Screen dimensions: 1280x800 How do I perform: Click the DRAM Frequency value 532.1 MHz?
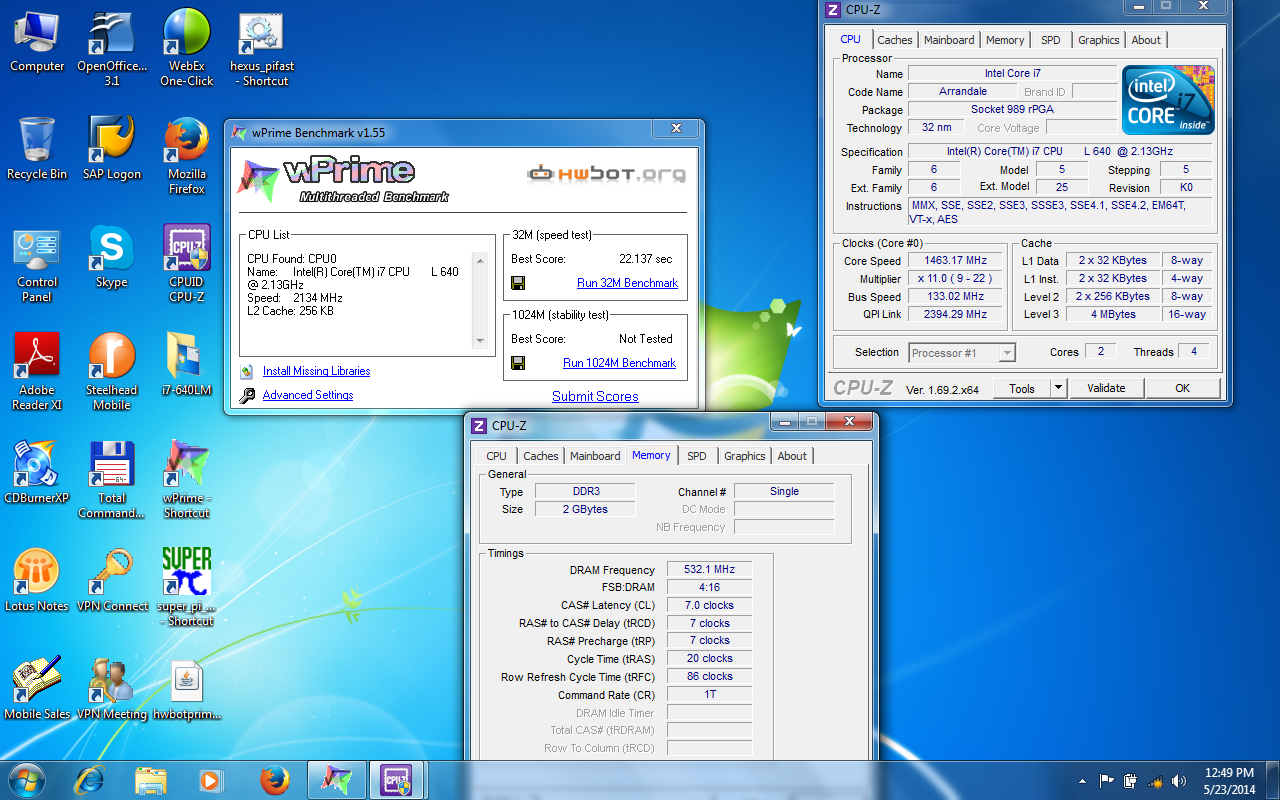[x=710, y=570]
